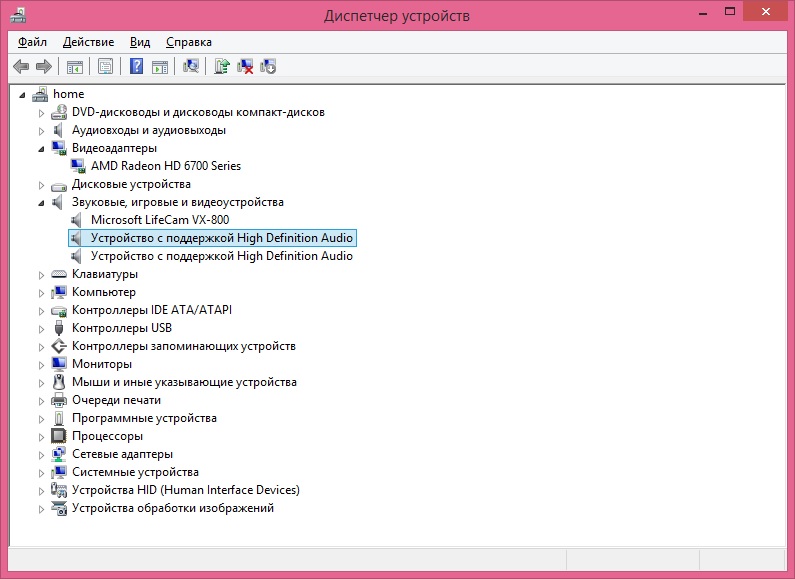Open the Справка menu
795x579 pixels.
click(x=188, y=42)
